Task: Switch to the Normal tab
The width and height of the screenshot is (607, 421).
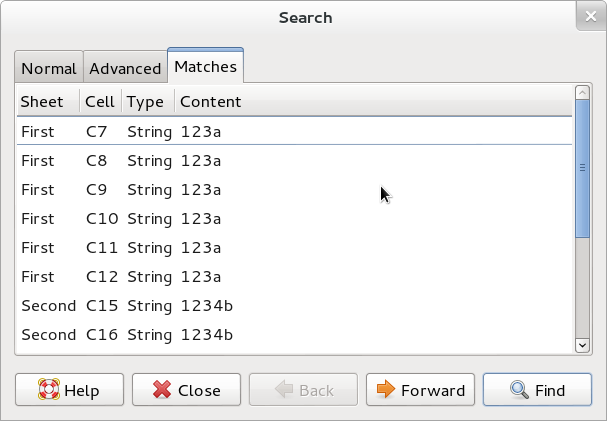Action: 49,67
